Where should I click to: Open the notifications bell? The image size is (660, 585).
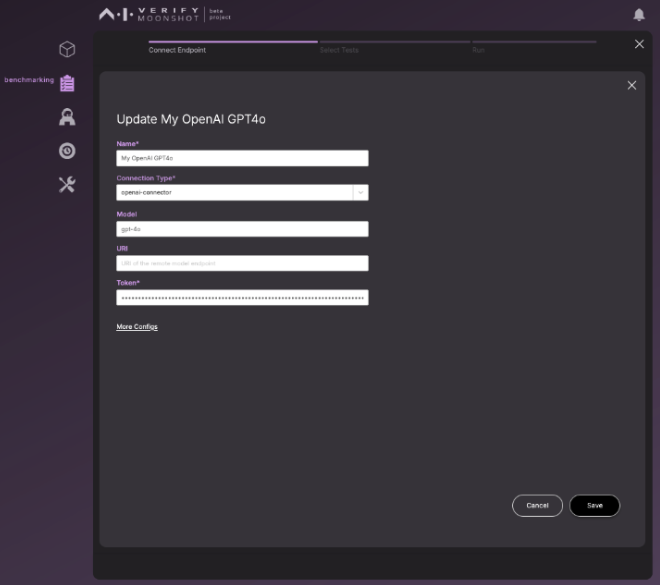click(x=639, y=15)
